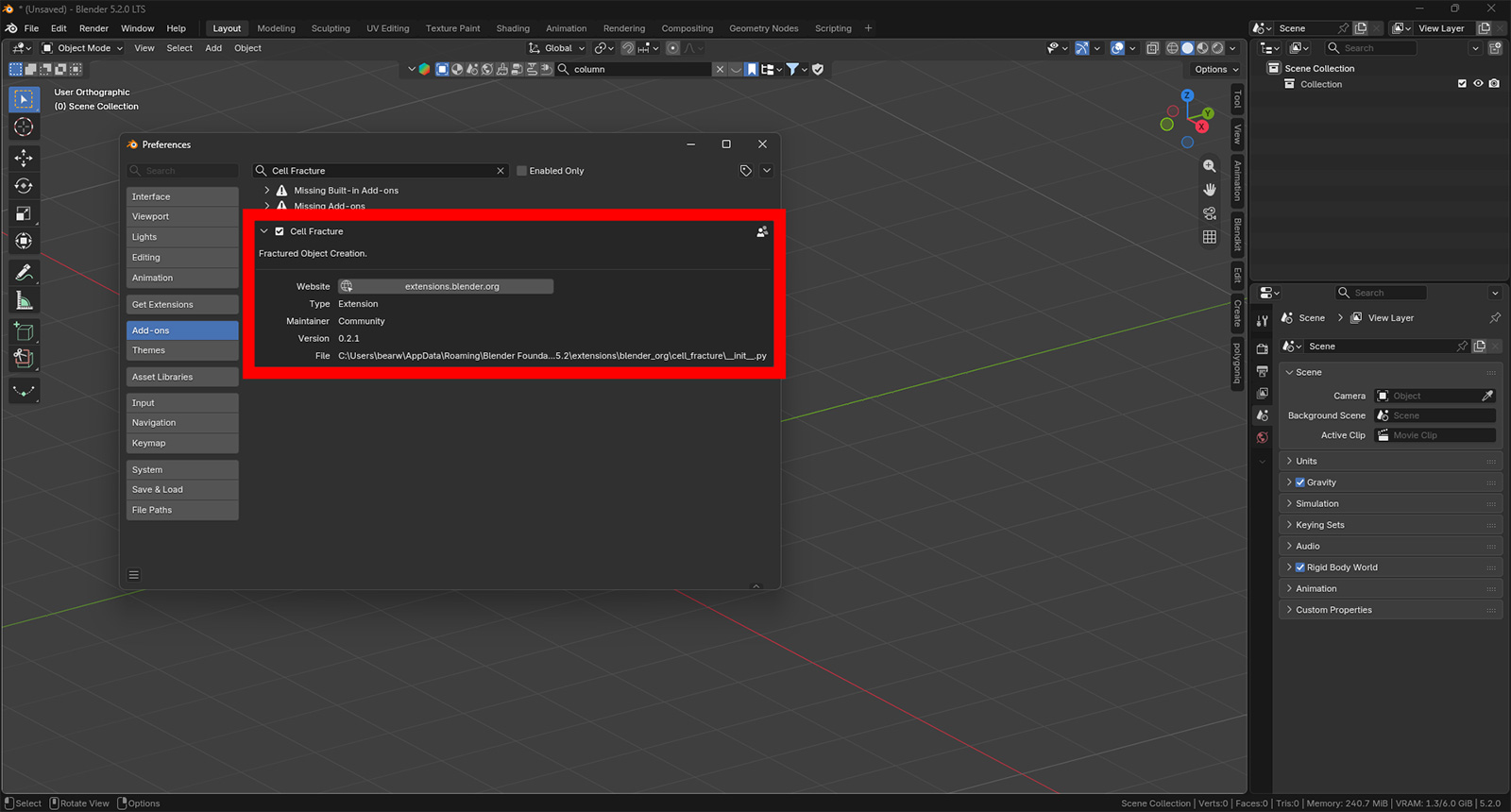The width and height of the screenshot is (1511, 812).
Task: Disable the Cell Fracture add-on checkbox
Action: coord(280,231)
